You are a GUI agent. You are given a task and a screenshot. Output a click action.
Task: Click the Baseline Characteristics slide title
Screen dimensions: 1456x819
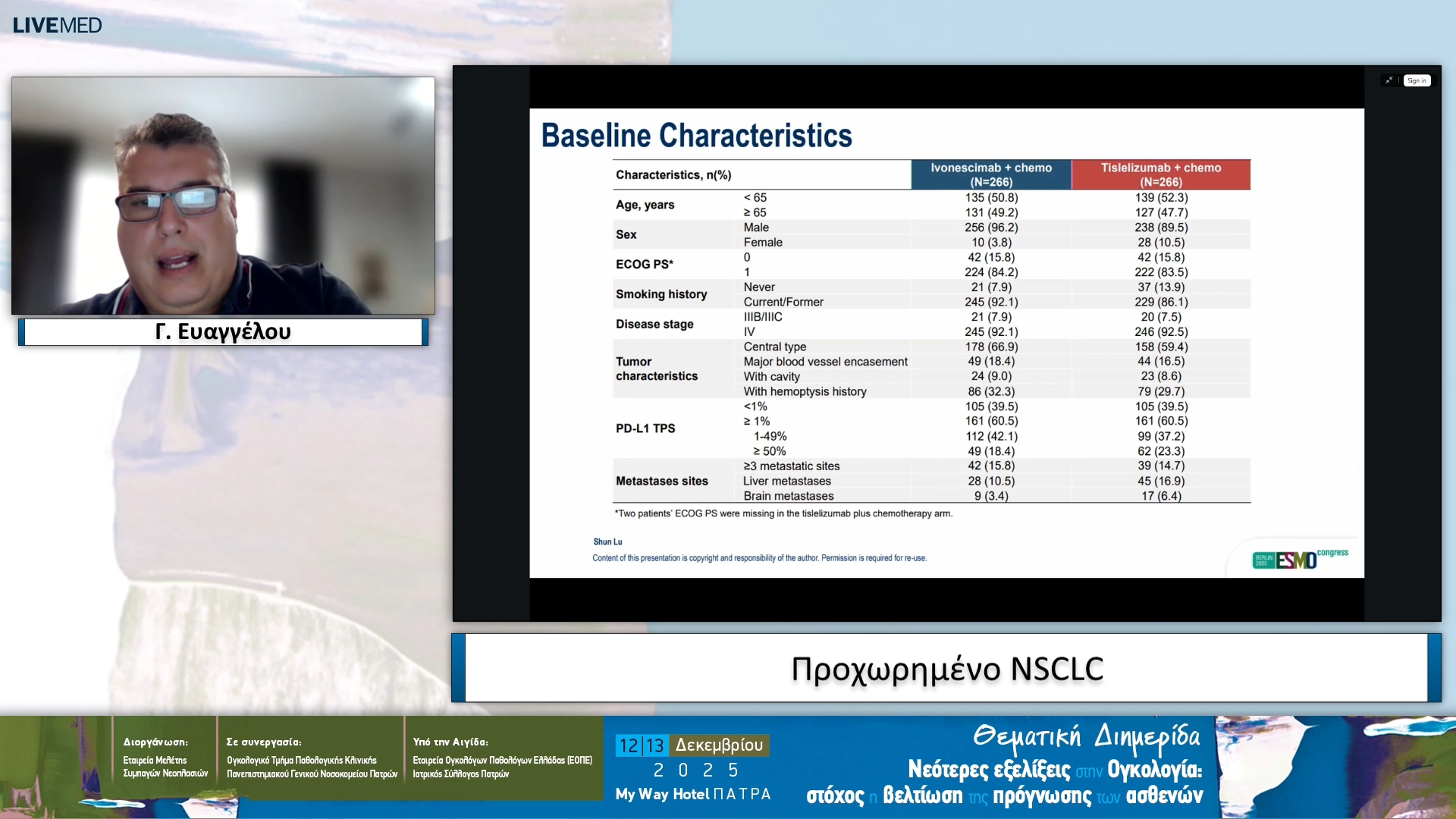(x=696, y=136)
